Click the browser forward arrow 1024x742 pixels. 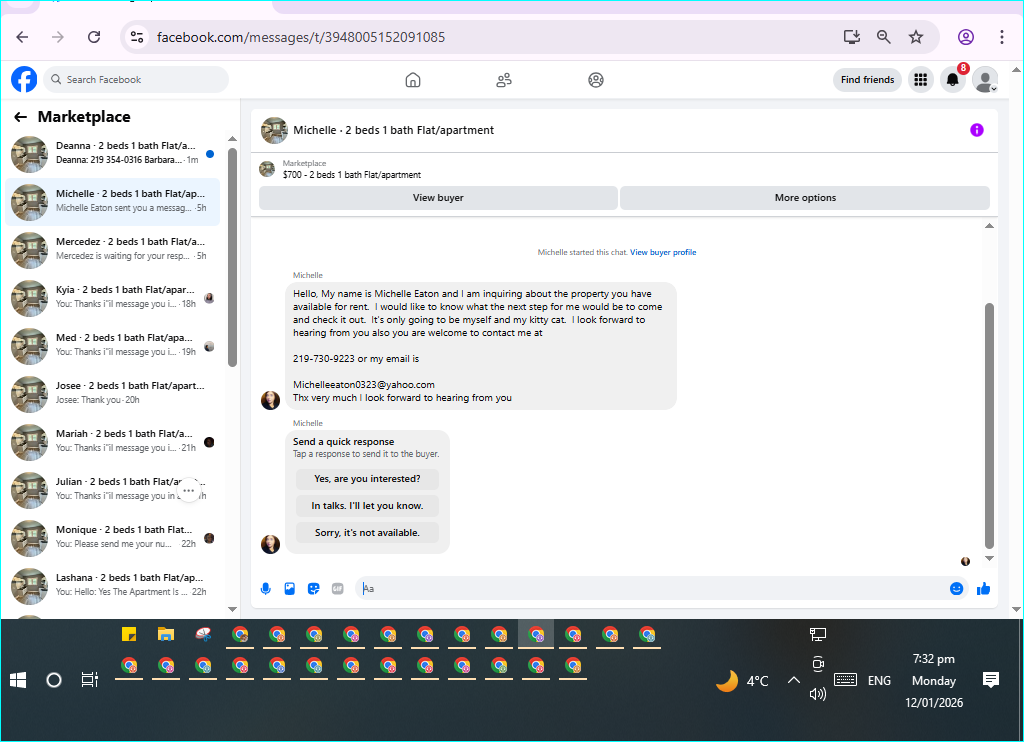[58, 37]
